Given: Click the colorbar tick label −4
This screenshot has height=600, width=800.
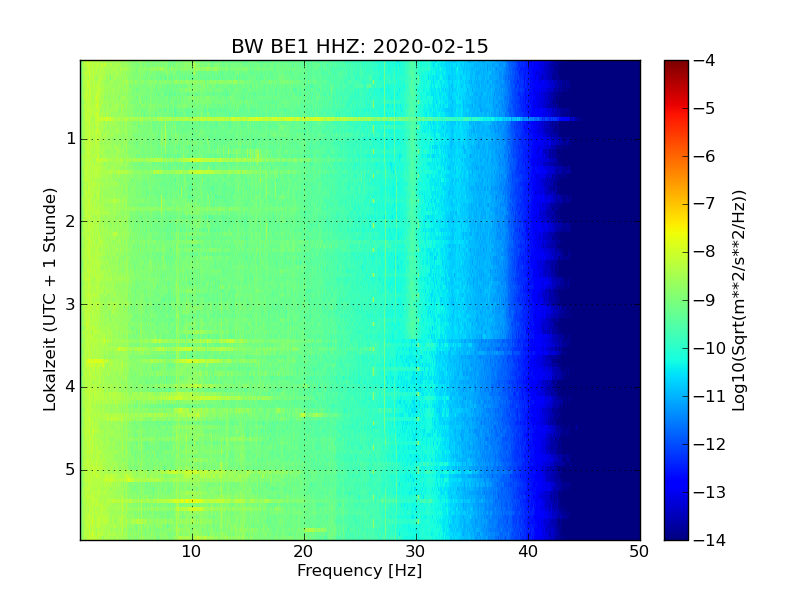Looking at the screenshot, I should pyautogui.click(x=705, y=60).
